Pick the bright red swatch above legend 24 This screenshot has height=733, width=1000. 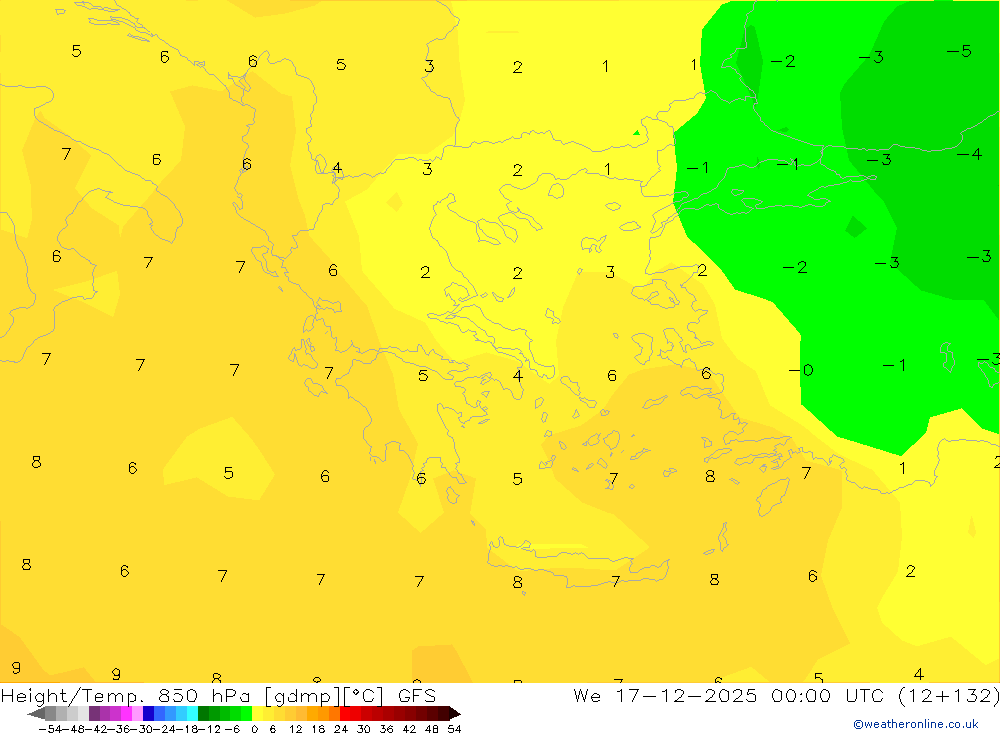344,713
